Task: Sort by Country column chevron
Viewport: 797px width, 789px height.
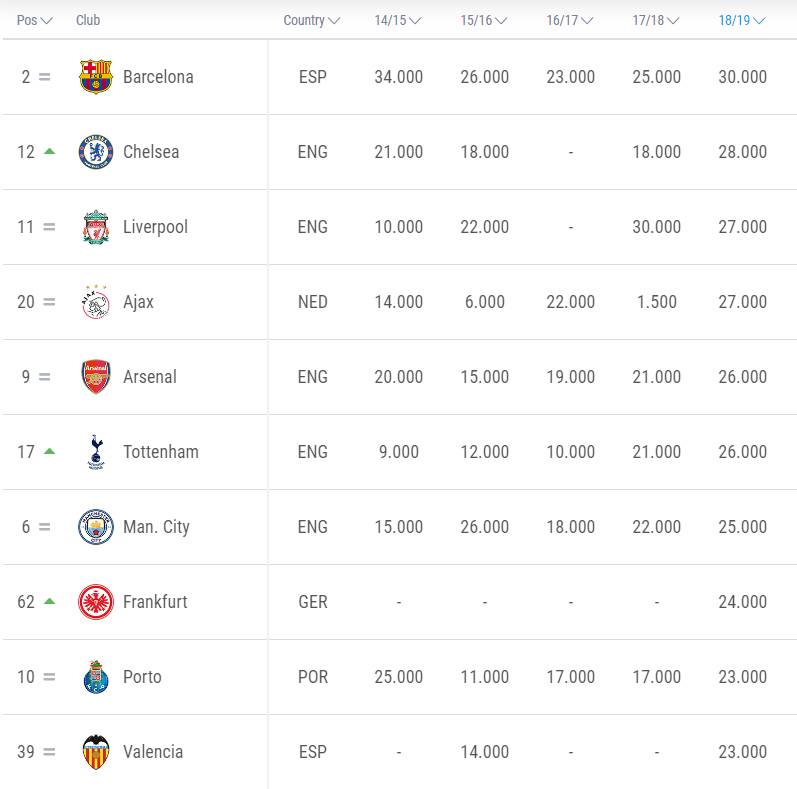Action: pos(334,21)
